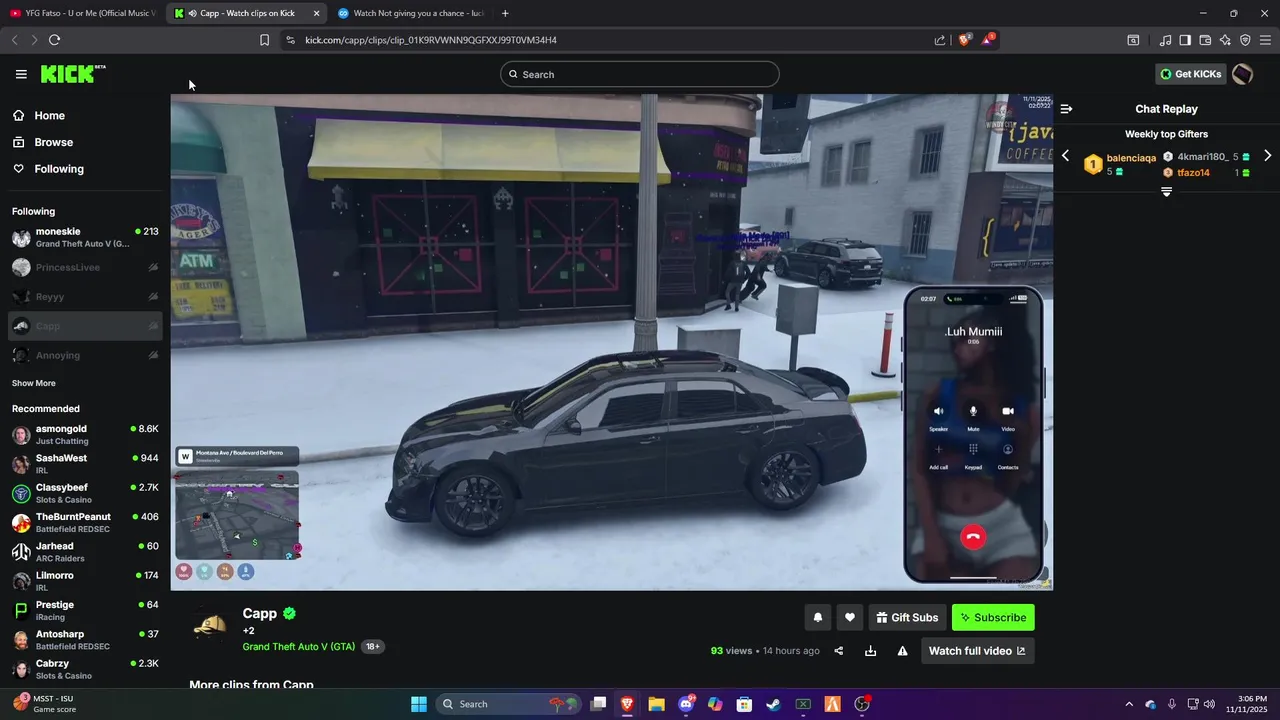Open Grand Theft Auto V category link
Image resolution: width=1280 pixels, height=720 pixels.
(x=298, y=647)
